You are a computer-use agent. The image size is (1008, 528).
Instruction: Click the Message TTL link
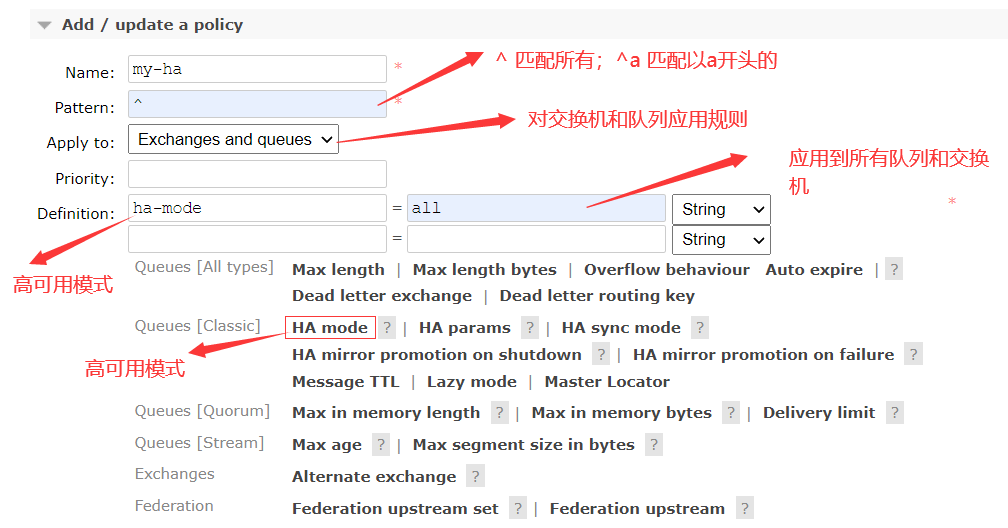click(345, 382)
